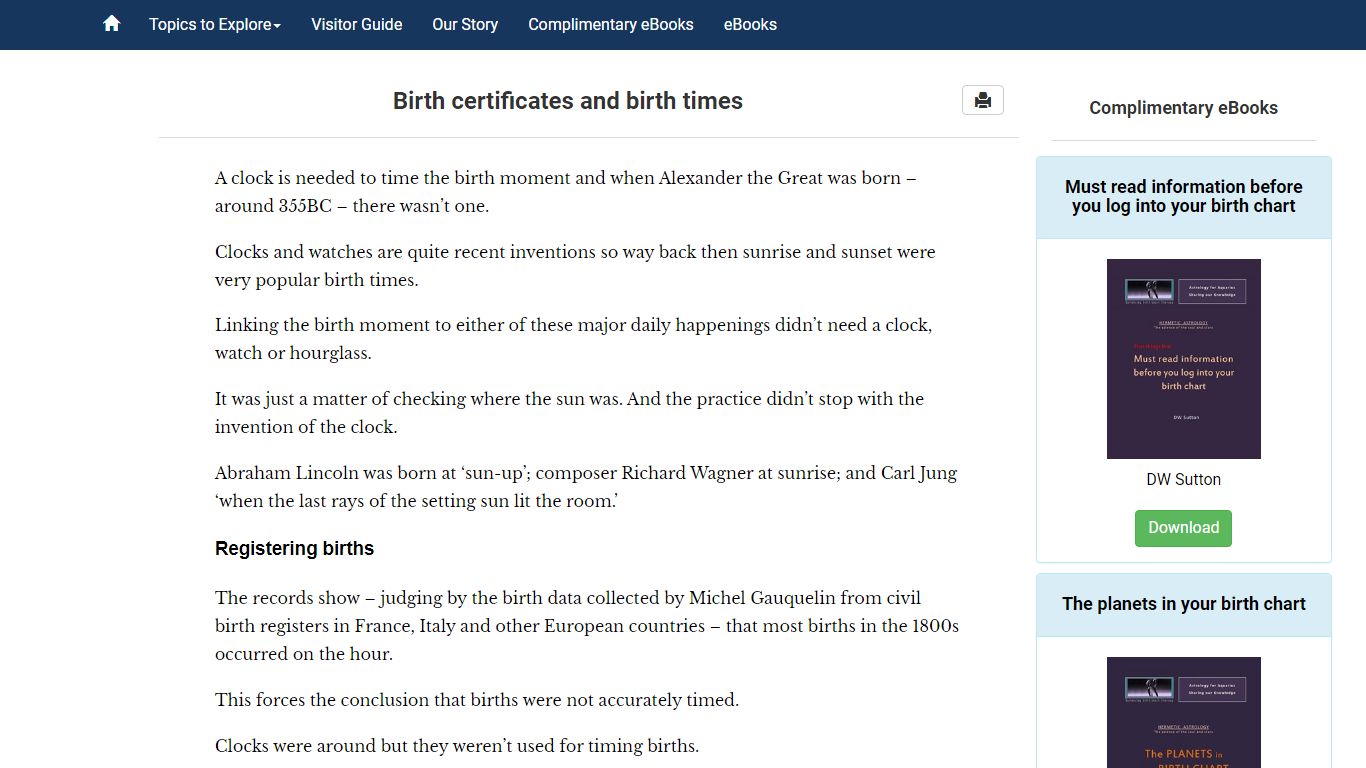The width and height of the screenshot is (1366, 768).
Task: Download the DW Sutton eBook
Action: point(1183,528)
